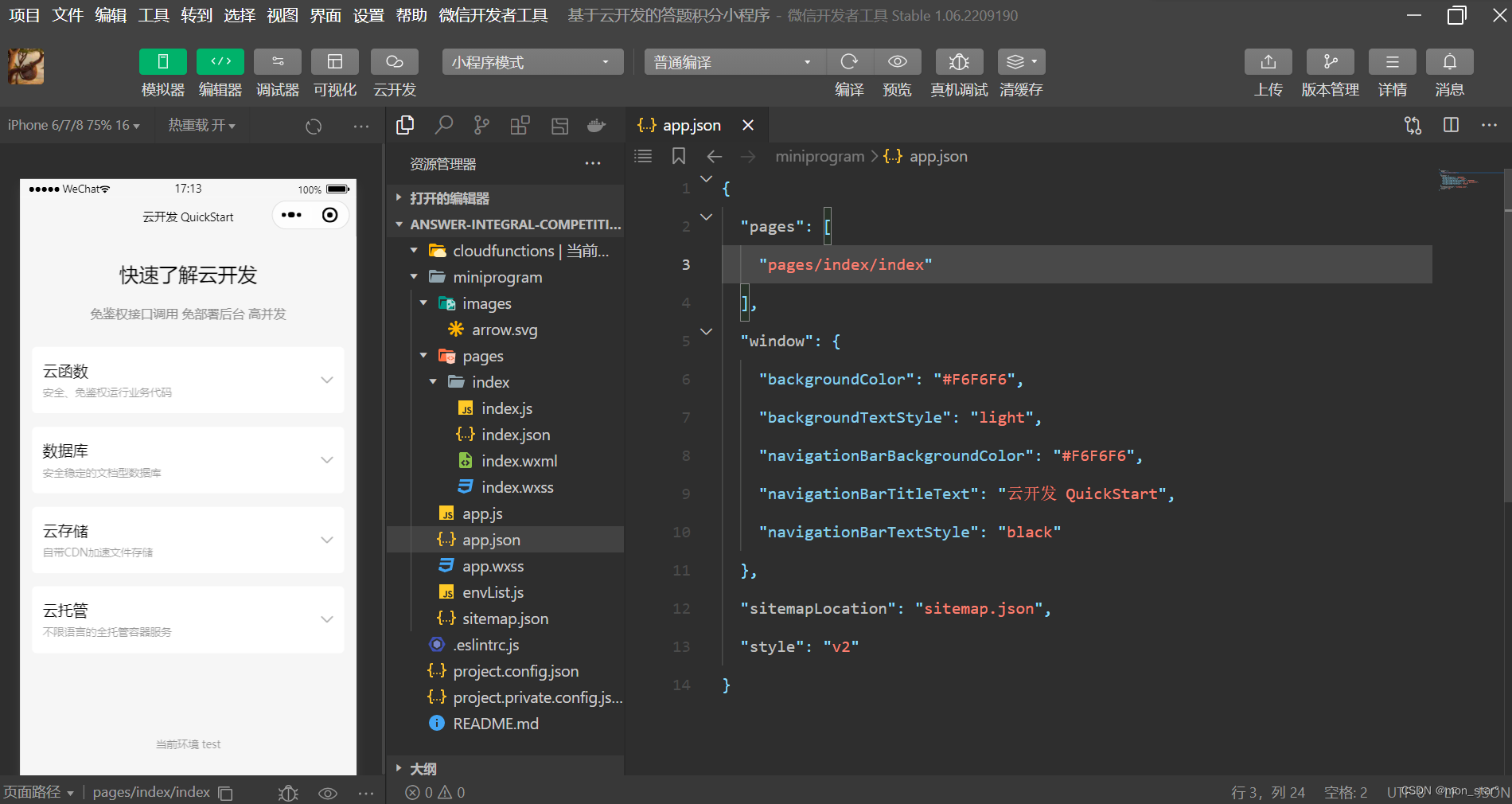This screenshot has width=1512, height=804.
Task: Click the simulator capsule menu dots
Action: point(291,215)
